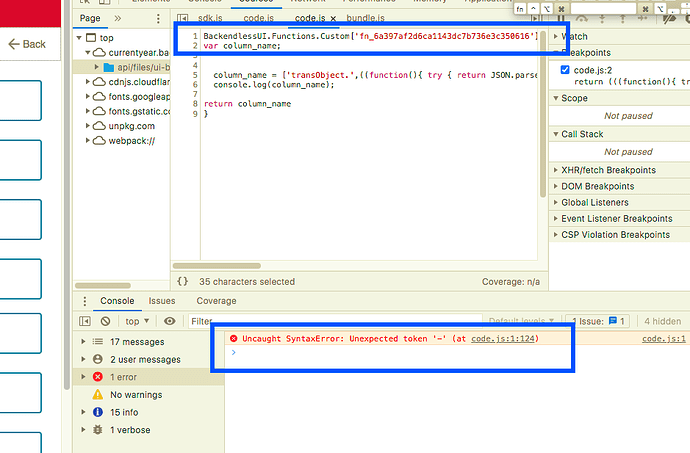Switch to the Coverage drawer tab

(x=216, y=301)
